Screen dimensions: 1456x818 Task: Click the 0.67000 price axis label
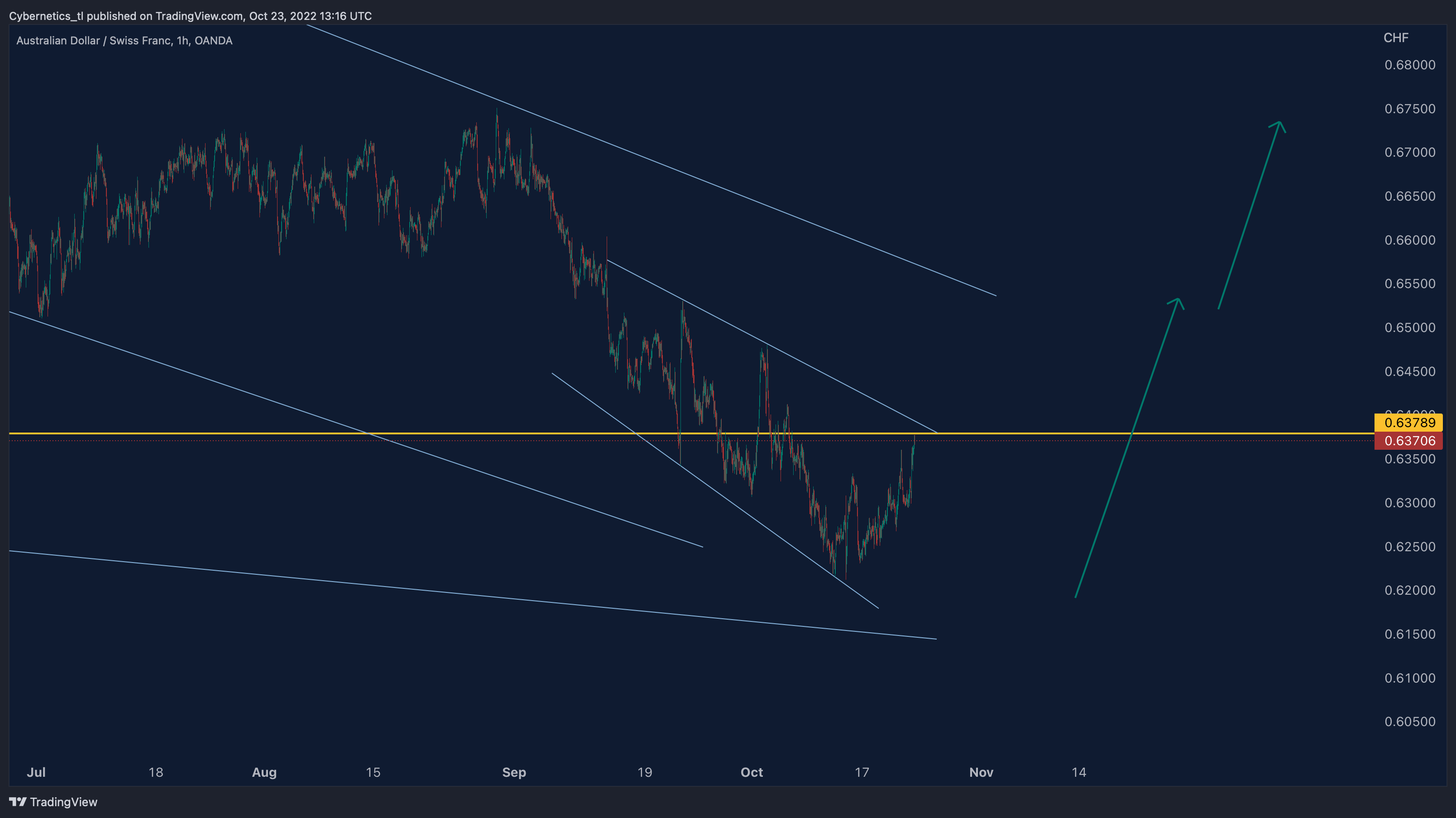pos(1410,152)
